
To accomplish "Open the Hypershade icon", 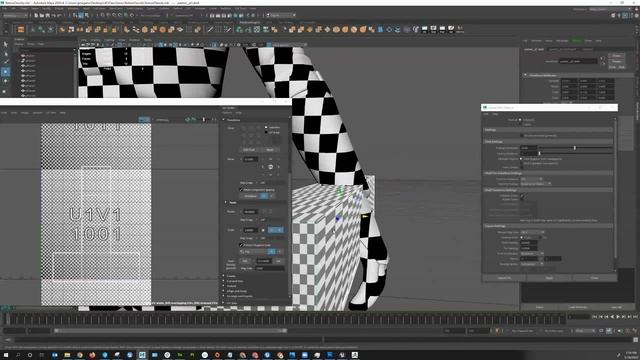I will click(236, 16).
